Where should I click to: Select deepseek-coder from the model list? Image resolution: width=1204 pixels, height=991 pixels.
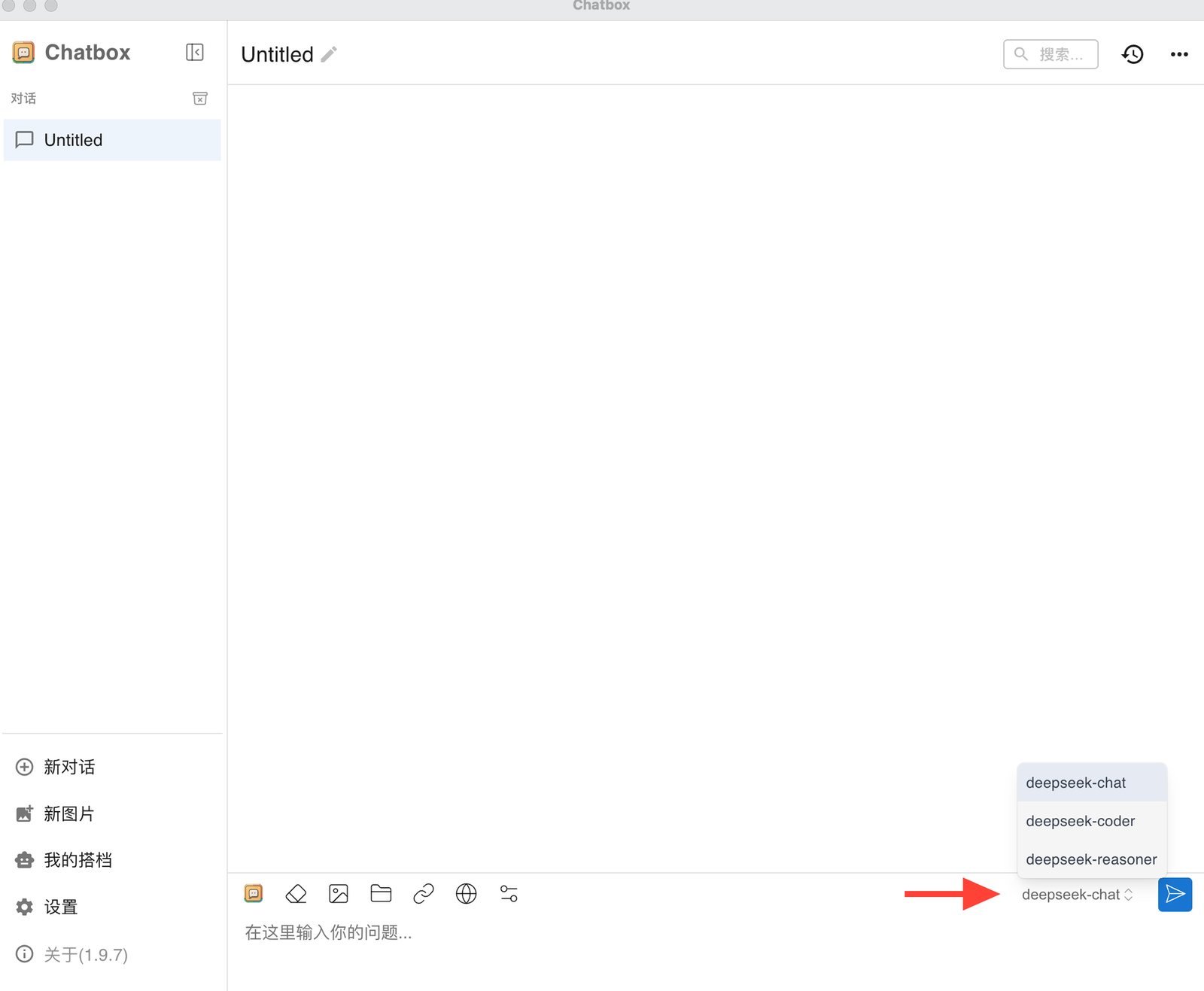click(1081, 821)
